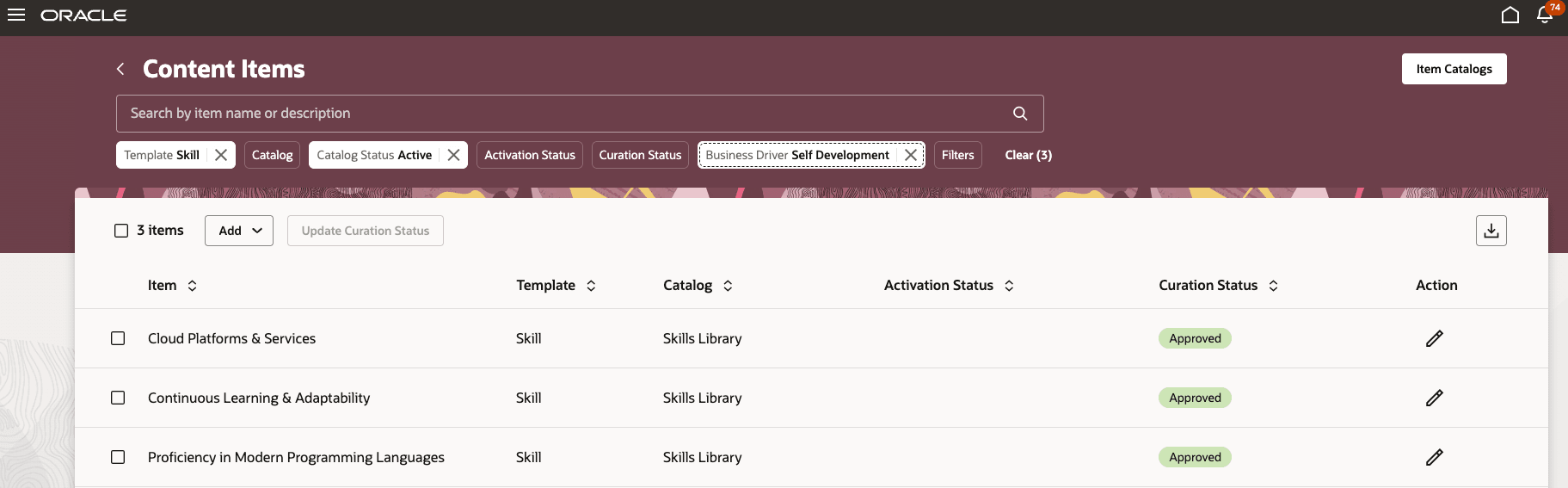Click the search magnifier icon
The width and height of the screenshot is (1568, 488).
[1020, 114]
